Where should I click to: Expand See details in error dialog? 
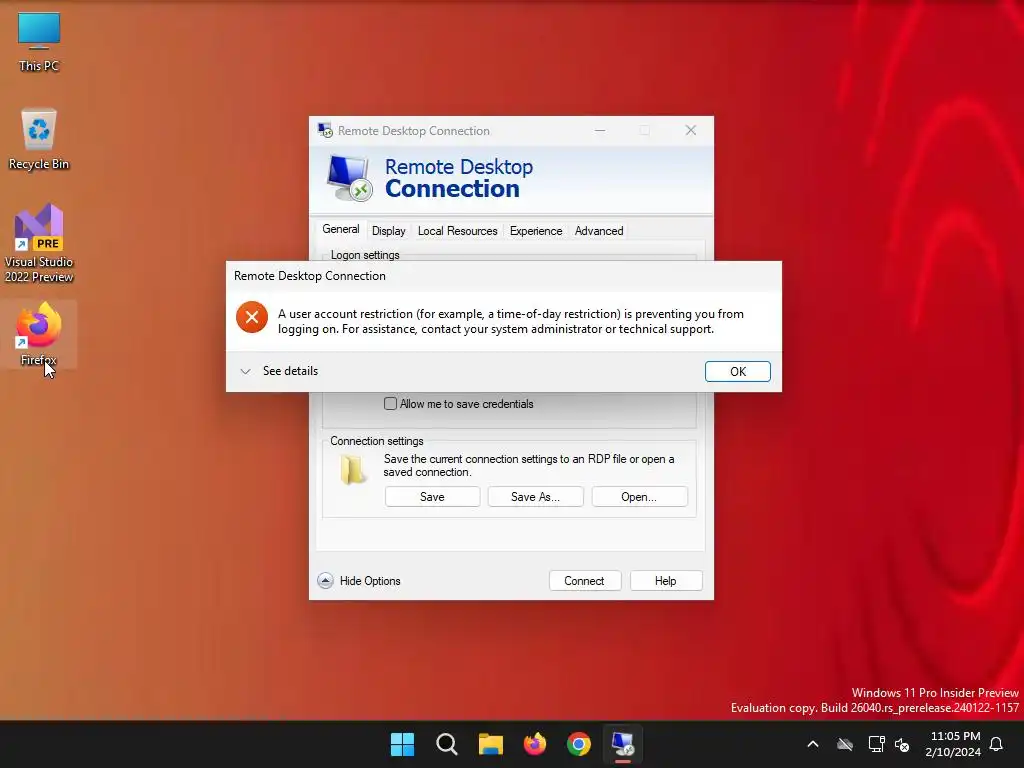[x=279, y=371]
